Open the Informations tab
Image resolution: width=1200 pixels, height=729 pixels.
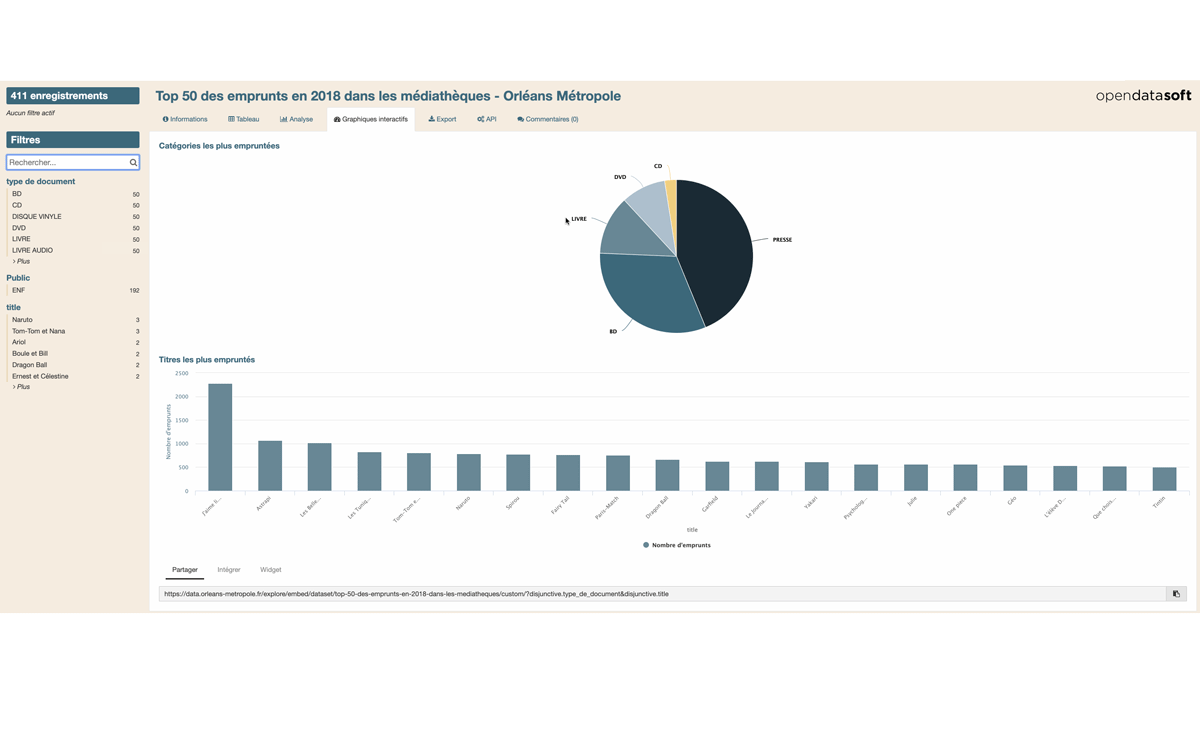click(185, 119)
